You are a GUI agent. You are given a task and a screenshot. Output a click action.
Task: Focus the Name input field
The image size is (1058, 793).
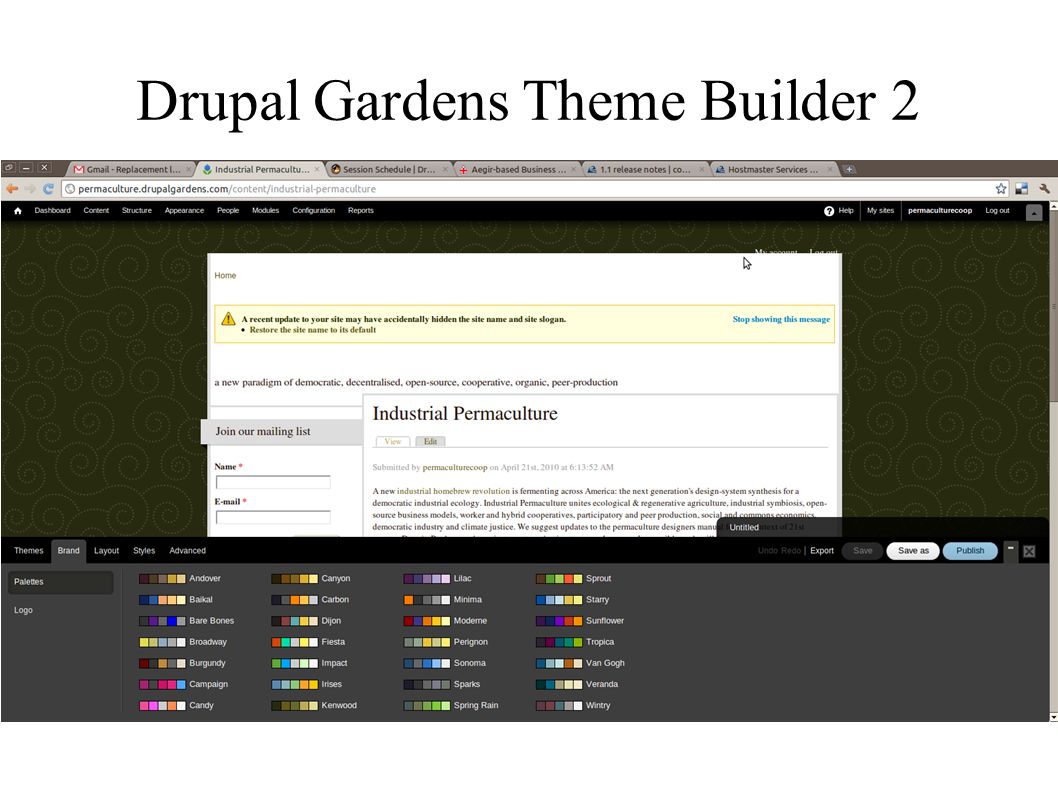[x=273, y=482]
